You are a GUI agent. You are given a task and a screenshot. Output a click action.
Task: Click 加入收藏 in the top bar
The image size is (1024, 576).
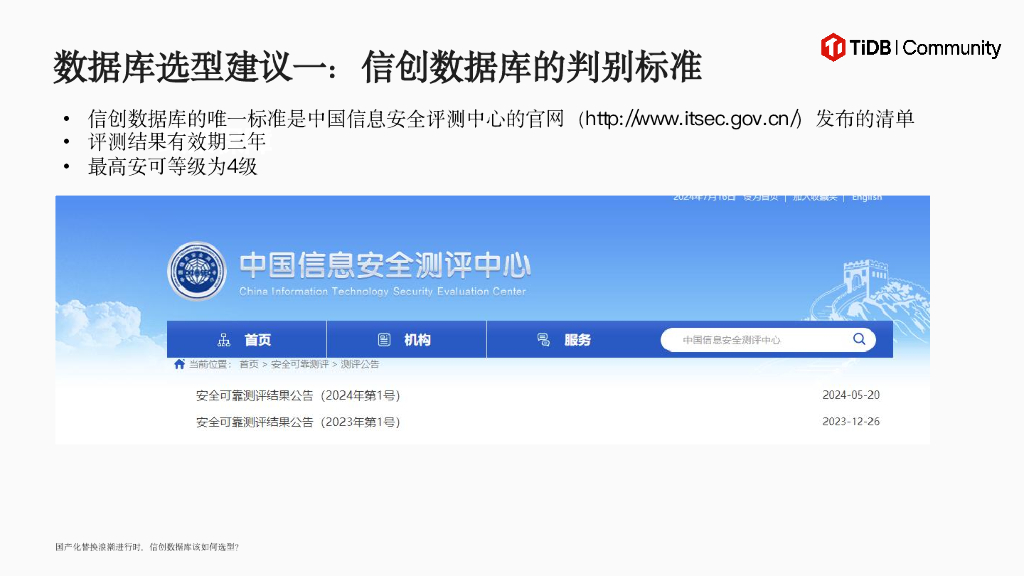click(813, 197)
